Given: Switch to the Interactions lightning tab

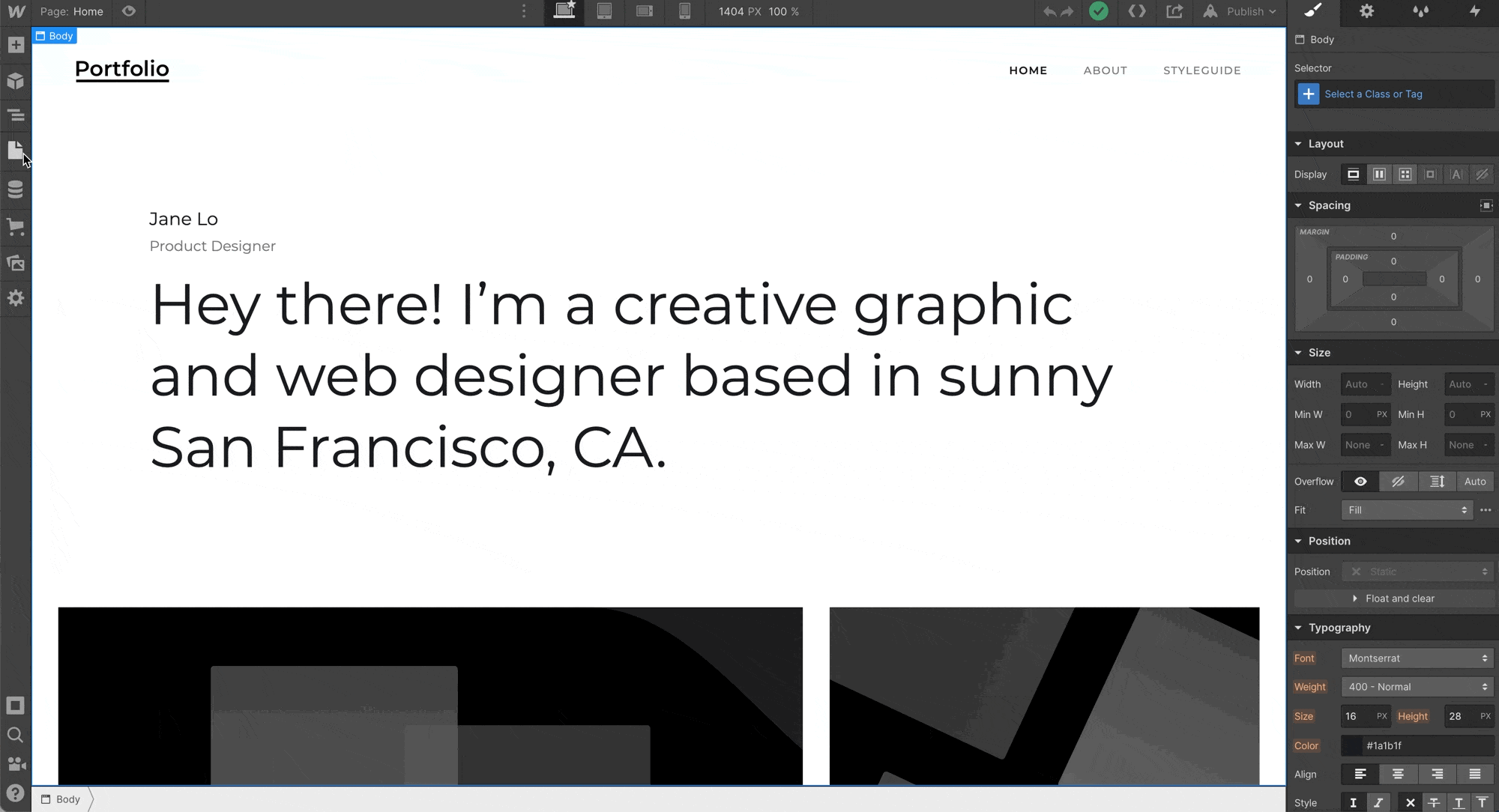Looking at the screenshot, I should 1474,11.
